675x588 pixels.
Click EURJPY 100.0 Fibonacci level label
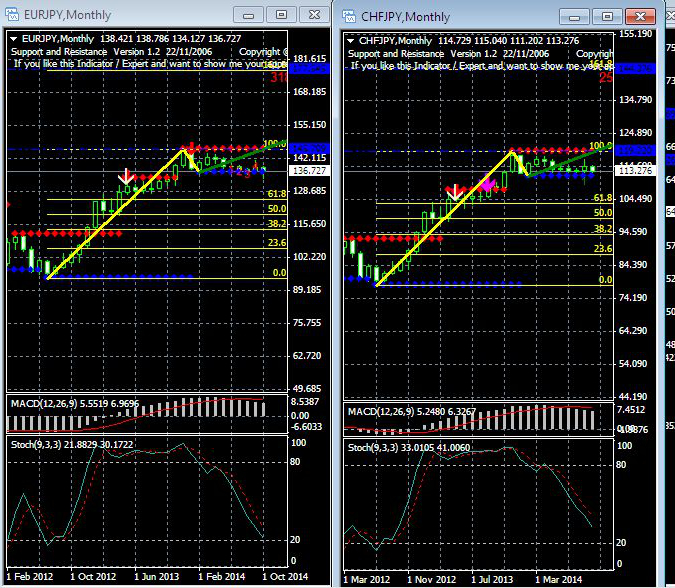click(275, 144)
